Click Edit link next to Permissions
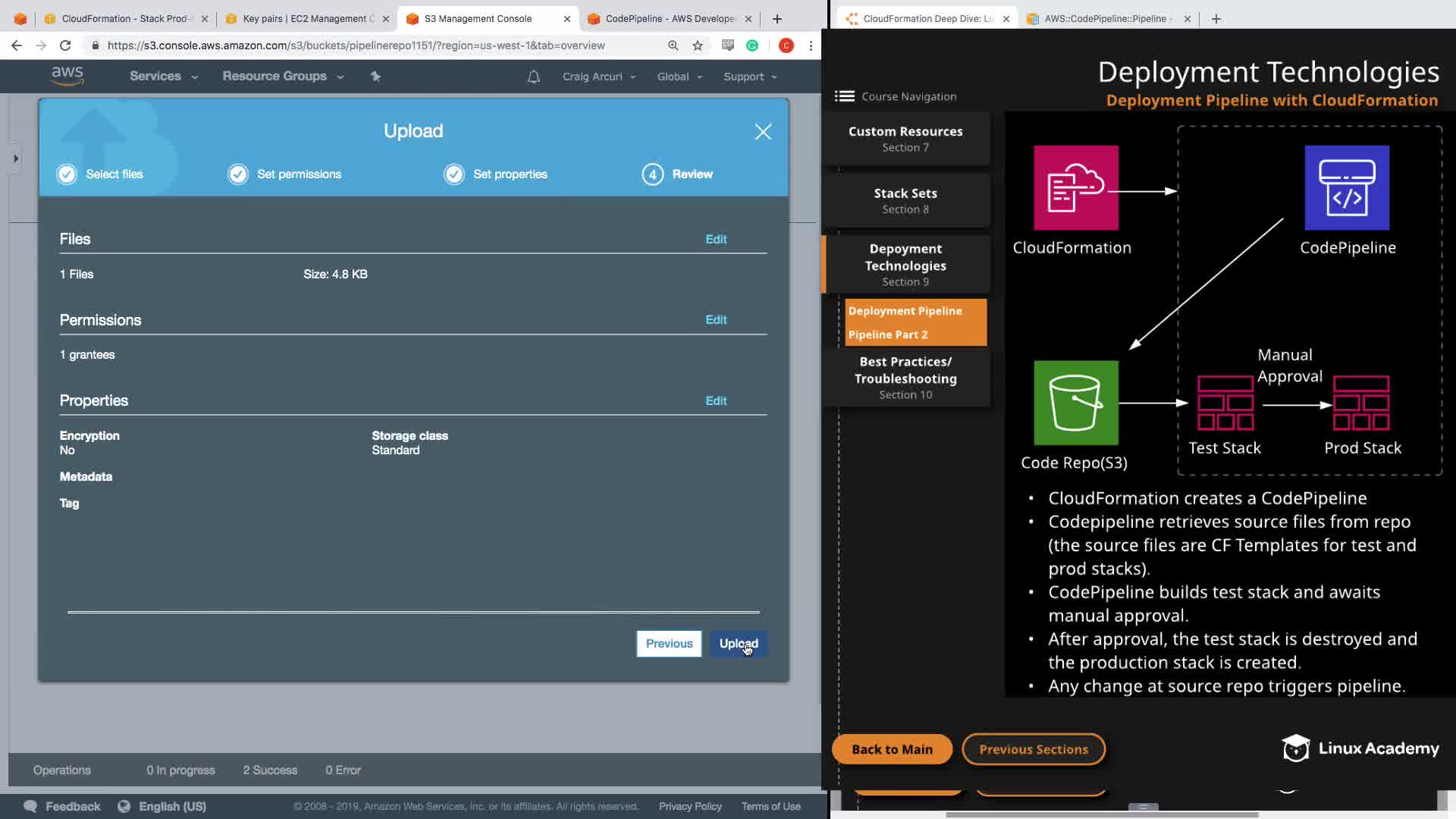1456x819 pixels. 715,320
